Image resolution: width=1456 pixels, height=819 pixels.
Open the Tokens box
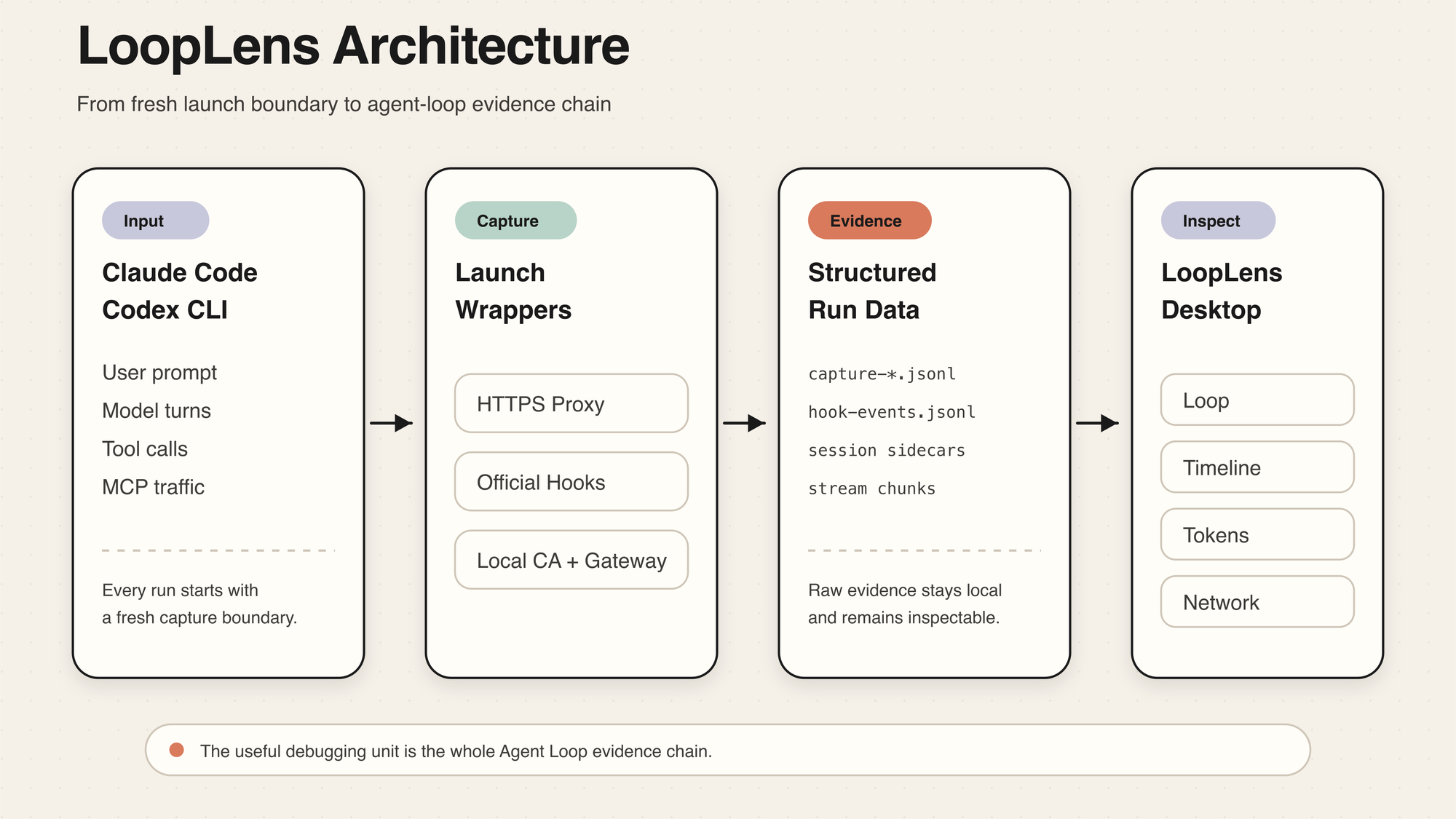tap(1257, 534)
